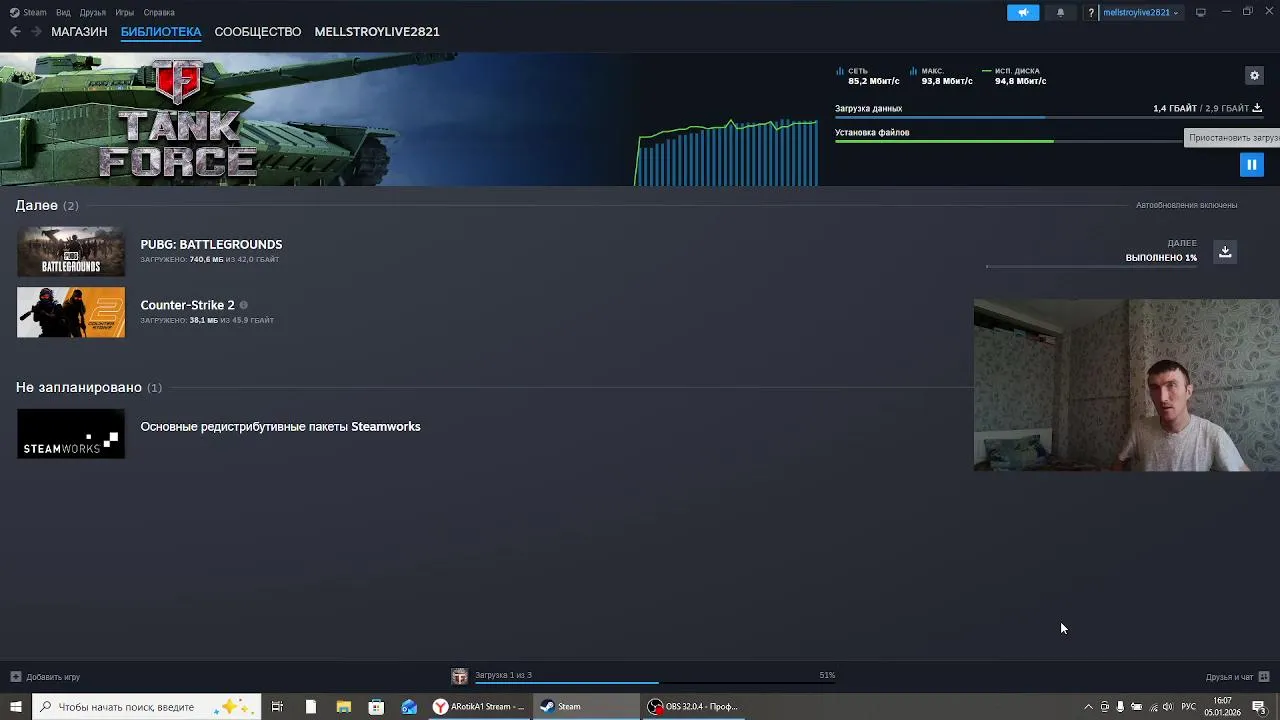This screenshot has width=1280, height=720.
Task: Switch to Big Picture mode icon
Action: click(x=1201, y=12)
